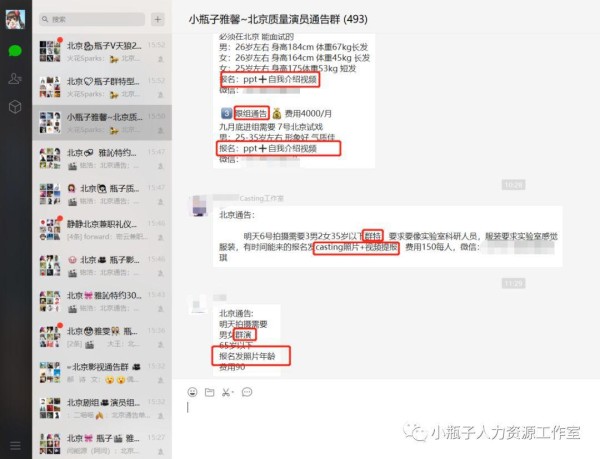Open the hamburger menu at bottom left
The height and width of the screenshot is (459, 600).
tap(15, 445)
